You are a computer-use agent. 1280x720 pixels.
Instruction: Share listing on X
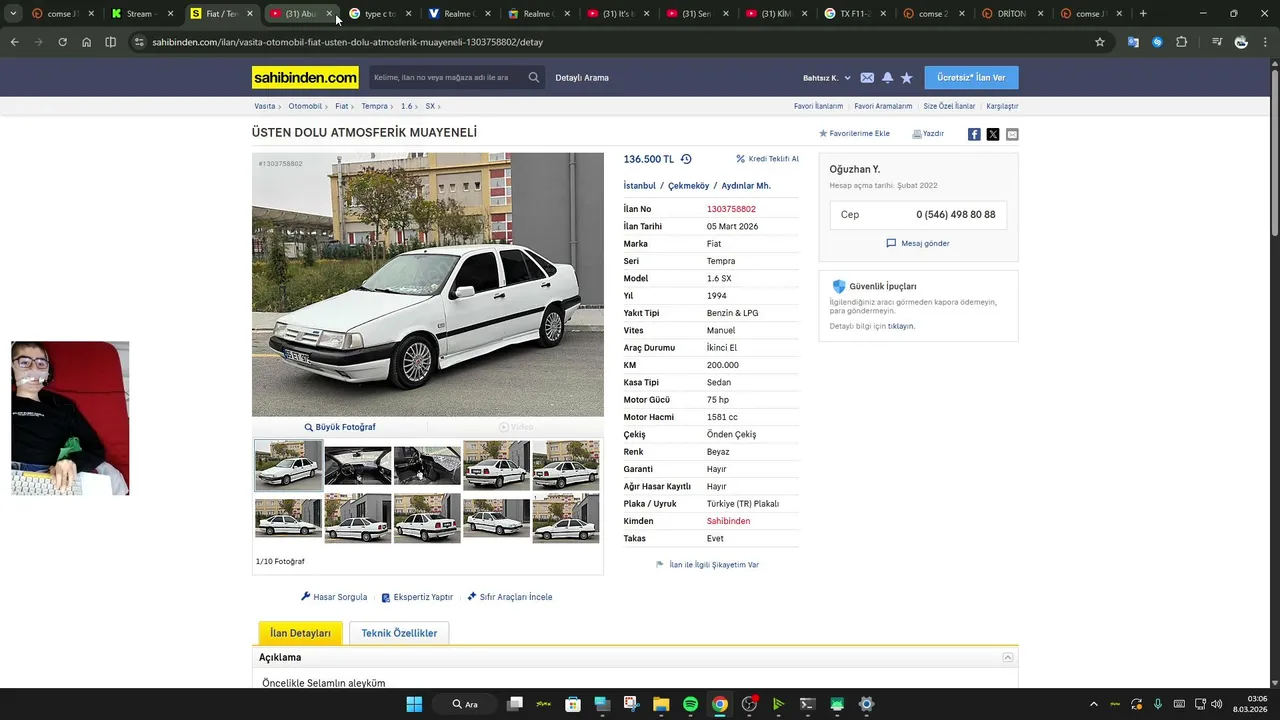tap(993, 134)
